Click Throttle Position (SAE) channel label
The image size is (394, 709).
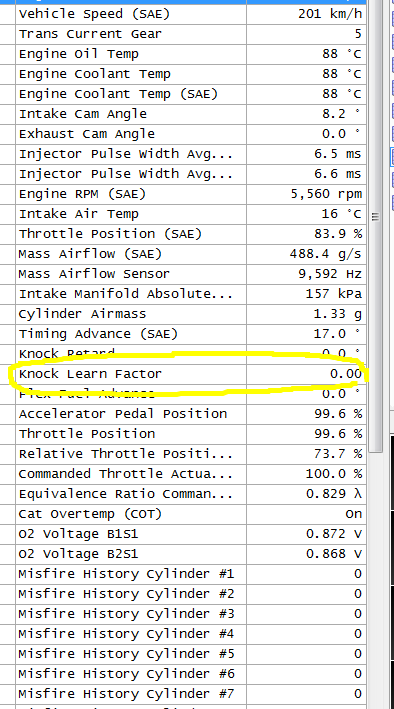pos(110,234)
